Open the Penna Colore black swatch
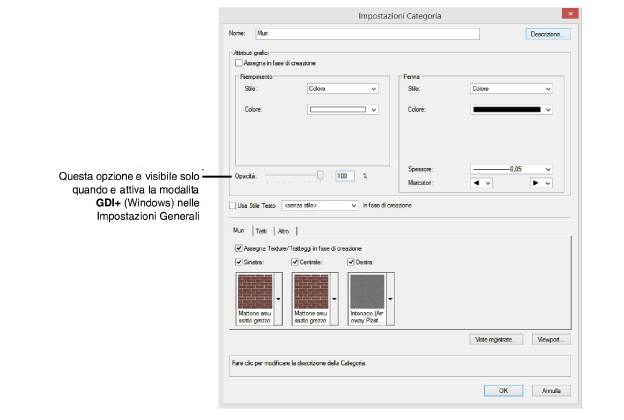624x420 pixels. click(511, 109)
